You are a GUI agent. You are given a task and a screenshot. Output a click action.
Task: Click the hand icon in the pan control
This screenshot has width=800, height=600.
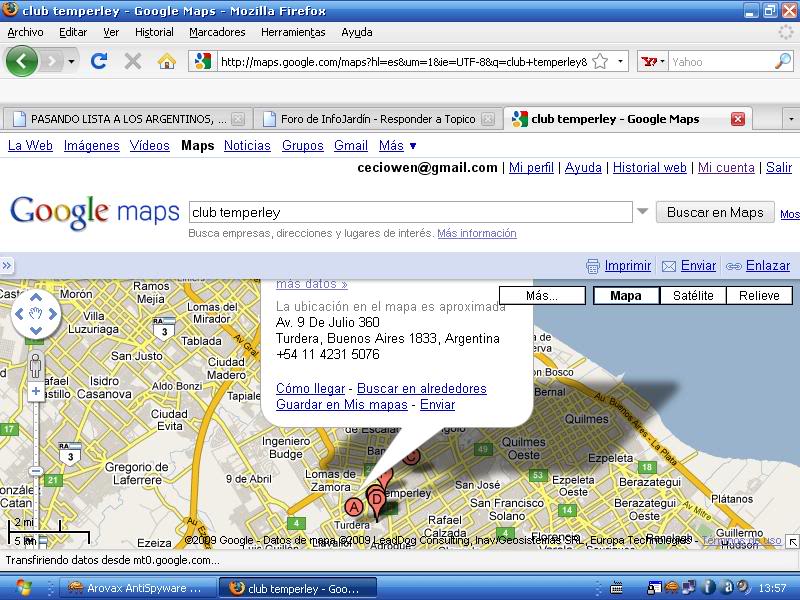(x=36, y=313)
